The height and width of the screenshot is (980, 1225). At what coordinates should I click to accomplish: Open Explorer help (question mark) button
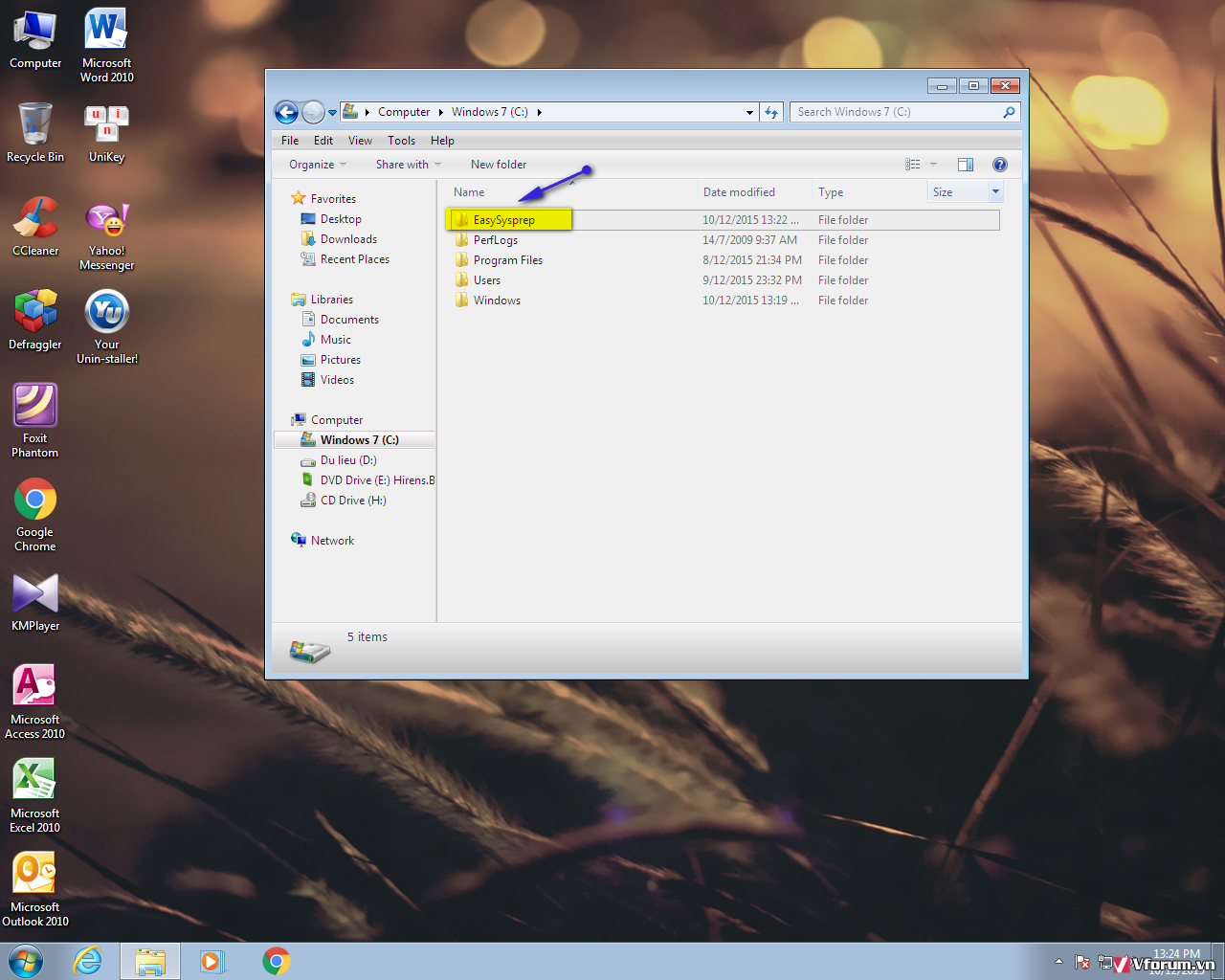(x=1000, y=165)
